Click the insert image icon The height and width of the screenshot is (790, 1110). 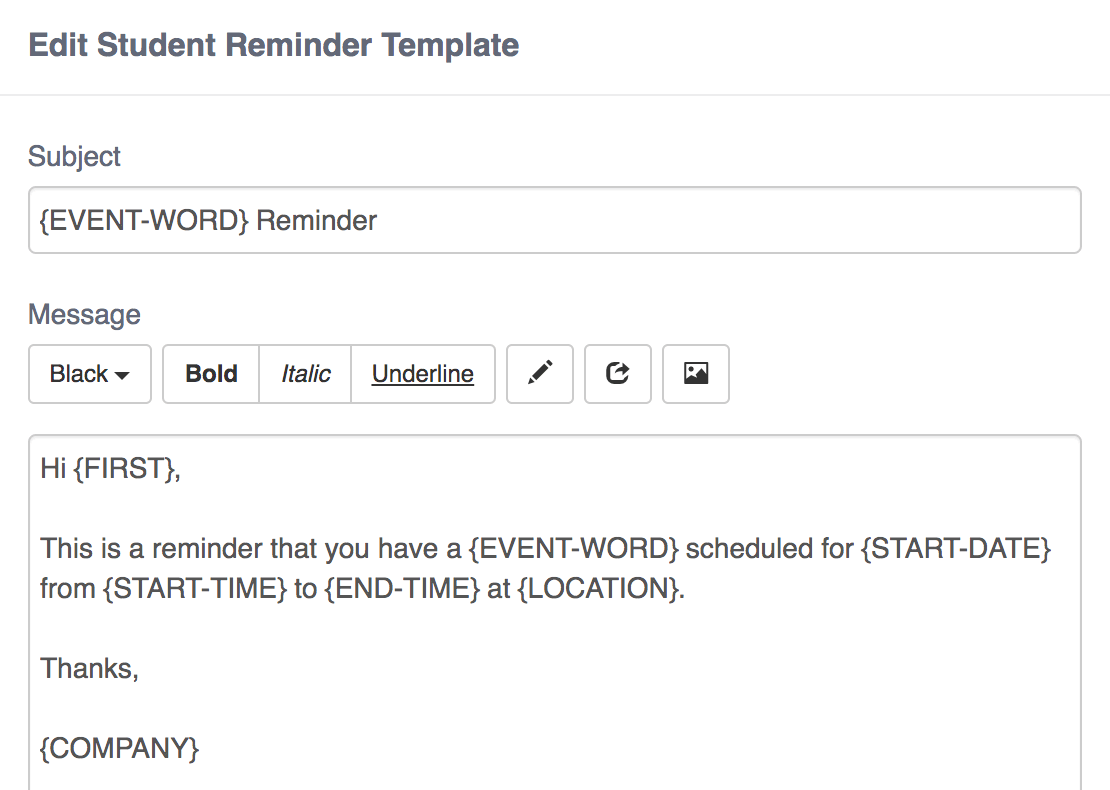tap(696, 374)
